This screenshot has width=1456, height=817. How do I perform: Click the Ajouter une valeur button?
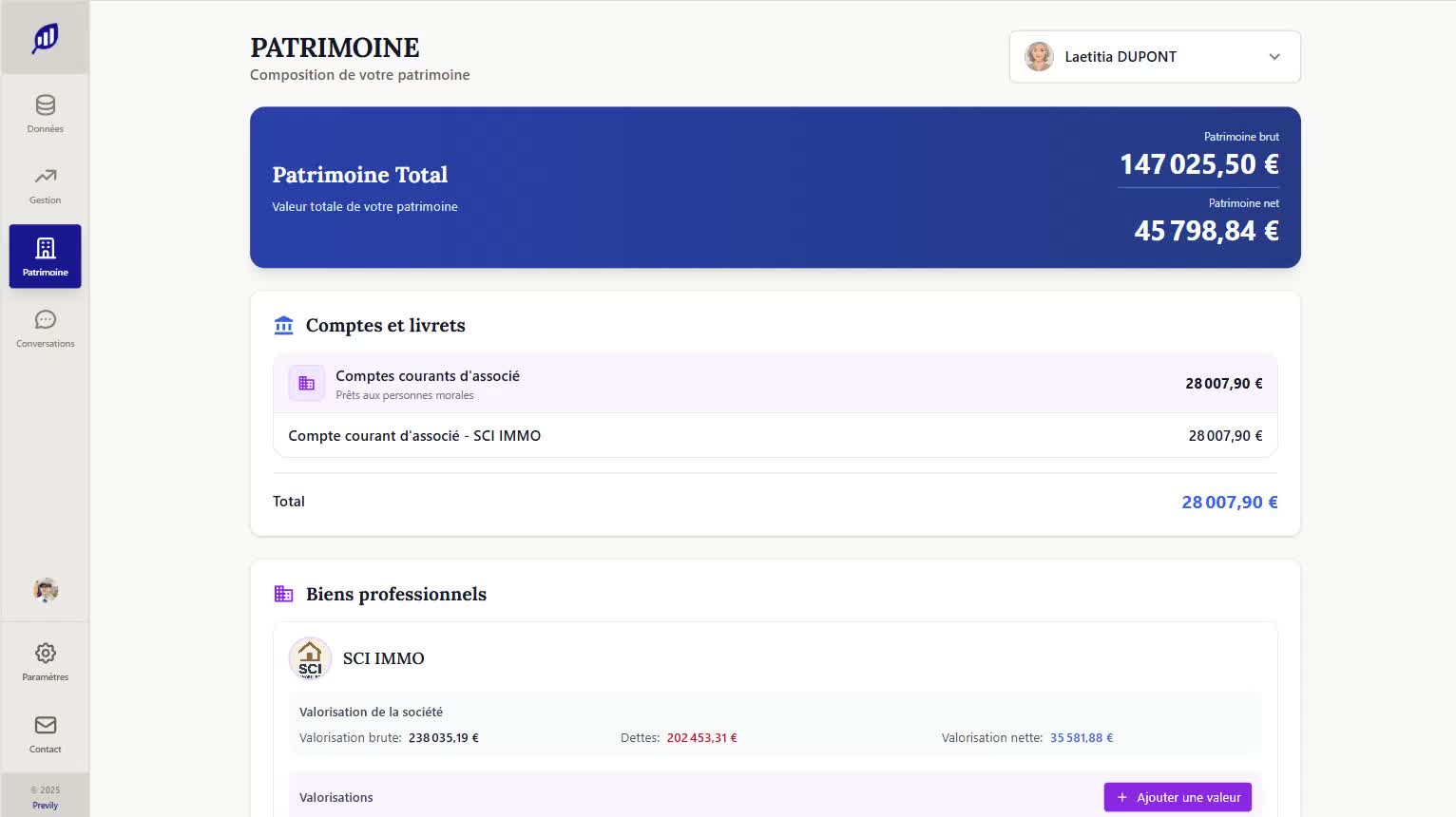(x=1178, y=797)
